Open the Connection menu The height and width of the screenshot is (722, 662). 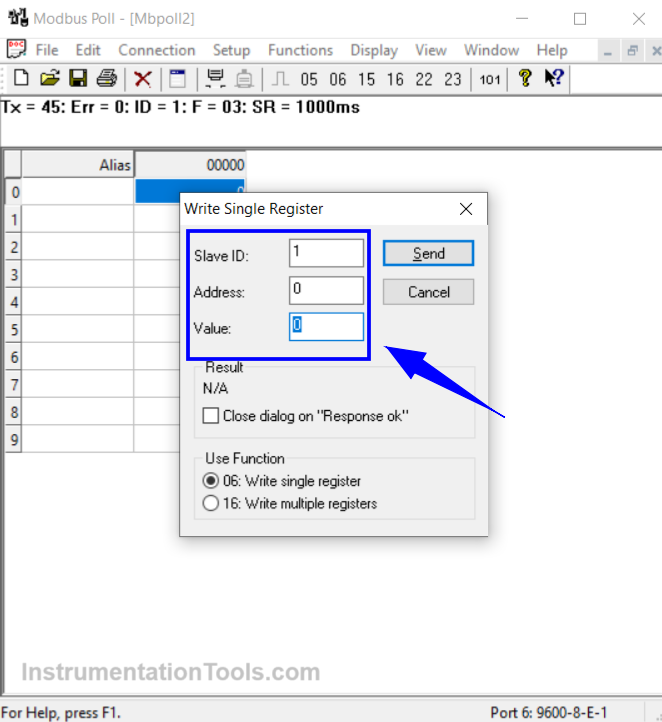pos(156,50)
